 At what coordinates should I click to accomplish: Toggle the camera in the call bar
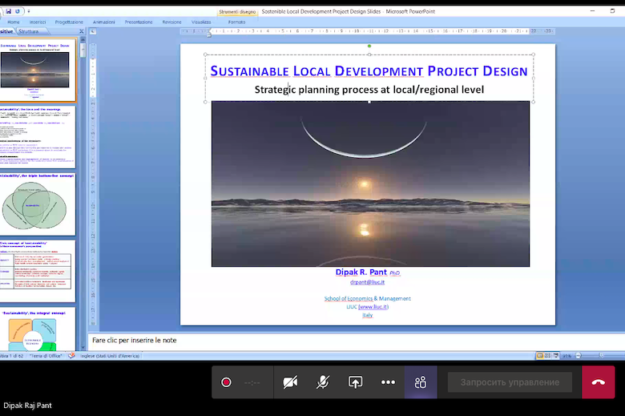(290, 382)
